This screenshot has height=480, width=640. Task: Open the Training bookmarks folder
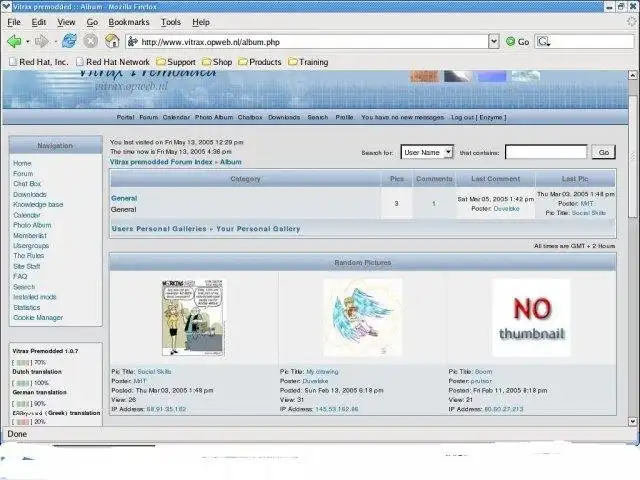[x=308, y=62]
